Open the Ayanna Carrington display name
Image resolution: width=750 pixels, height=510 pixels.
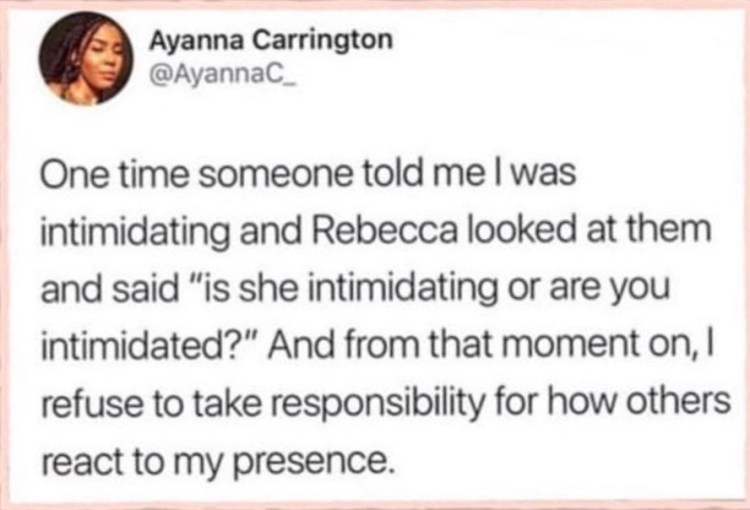[270, 40]
